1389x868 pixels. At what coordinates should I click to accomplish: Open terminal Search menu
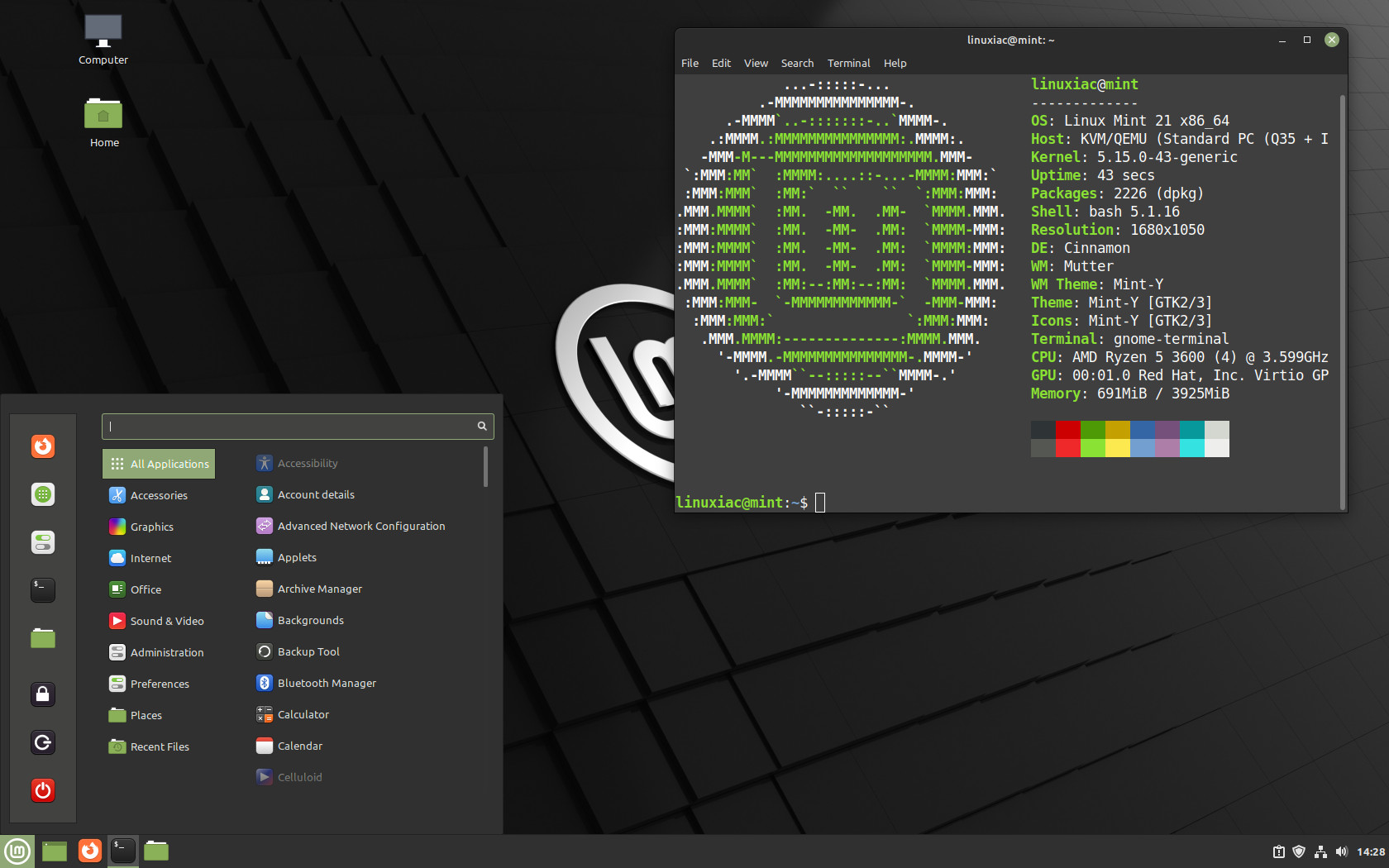coord(797,63)
